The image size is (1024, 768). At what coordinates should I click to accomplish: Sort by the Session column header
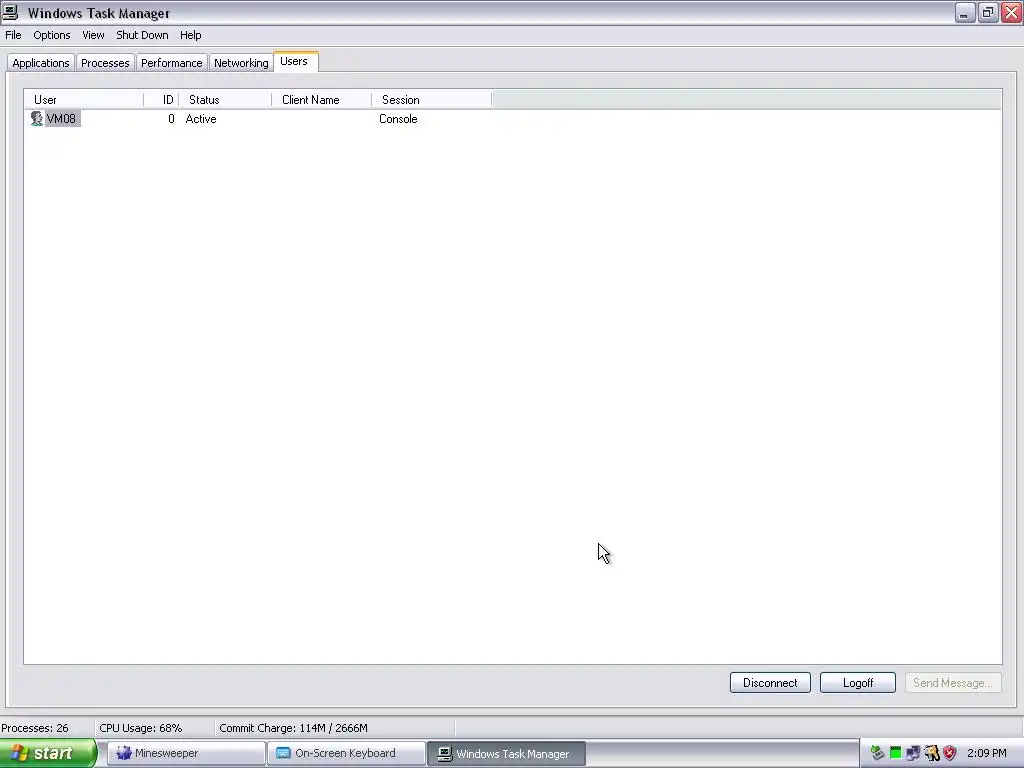click(432, 100)
